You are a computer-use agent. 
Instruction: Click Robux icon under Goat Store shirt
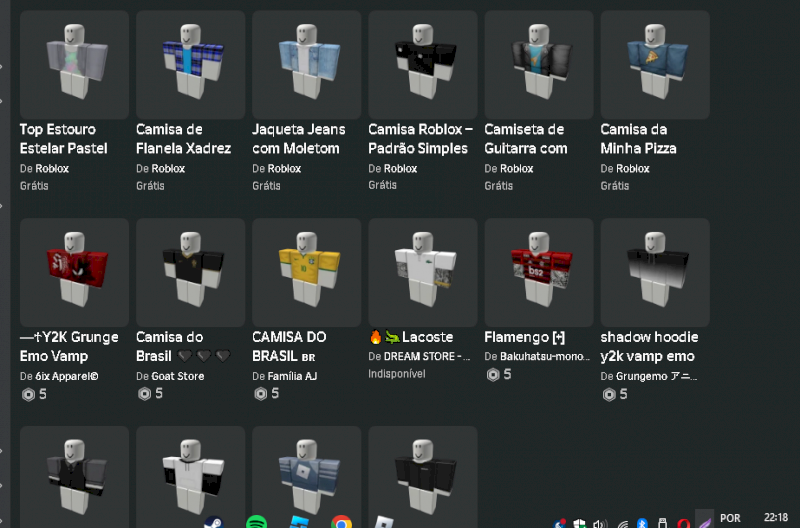[144, 394]
